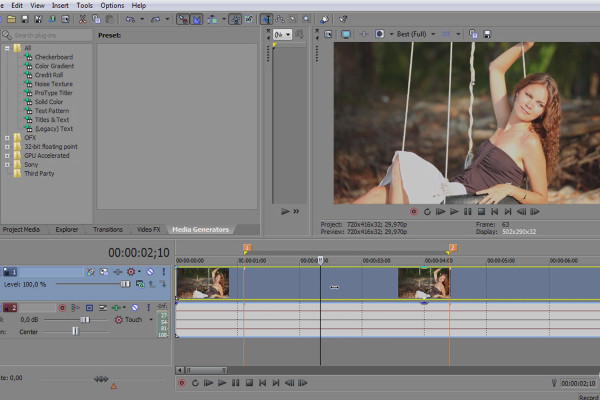Select the Checkerboard generator

coord(54,57)
